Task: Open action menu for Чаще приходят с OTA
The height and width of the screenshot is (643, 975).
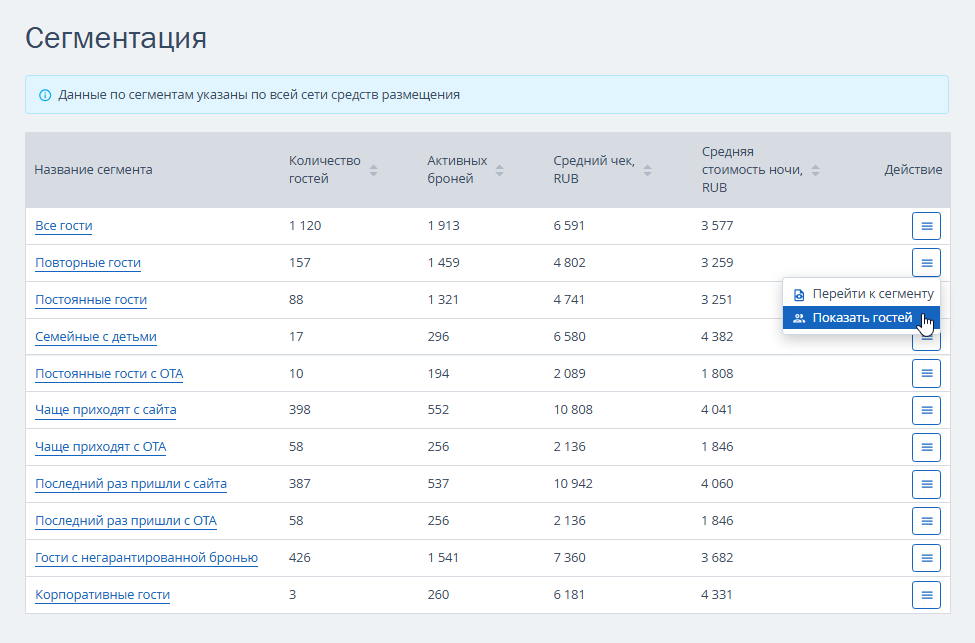Action: tap(926, 447)
